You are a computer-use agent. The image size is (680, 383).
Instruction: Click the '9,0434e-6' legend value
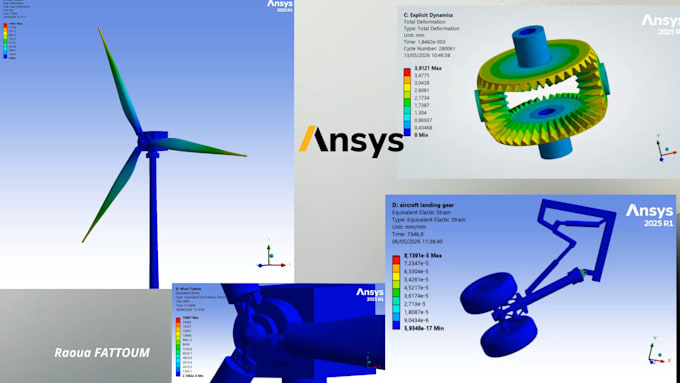pos(418,320)
